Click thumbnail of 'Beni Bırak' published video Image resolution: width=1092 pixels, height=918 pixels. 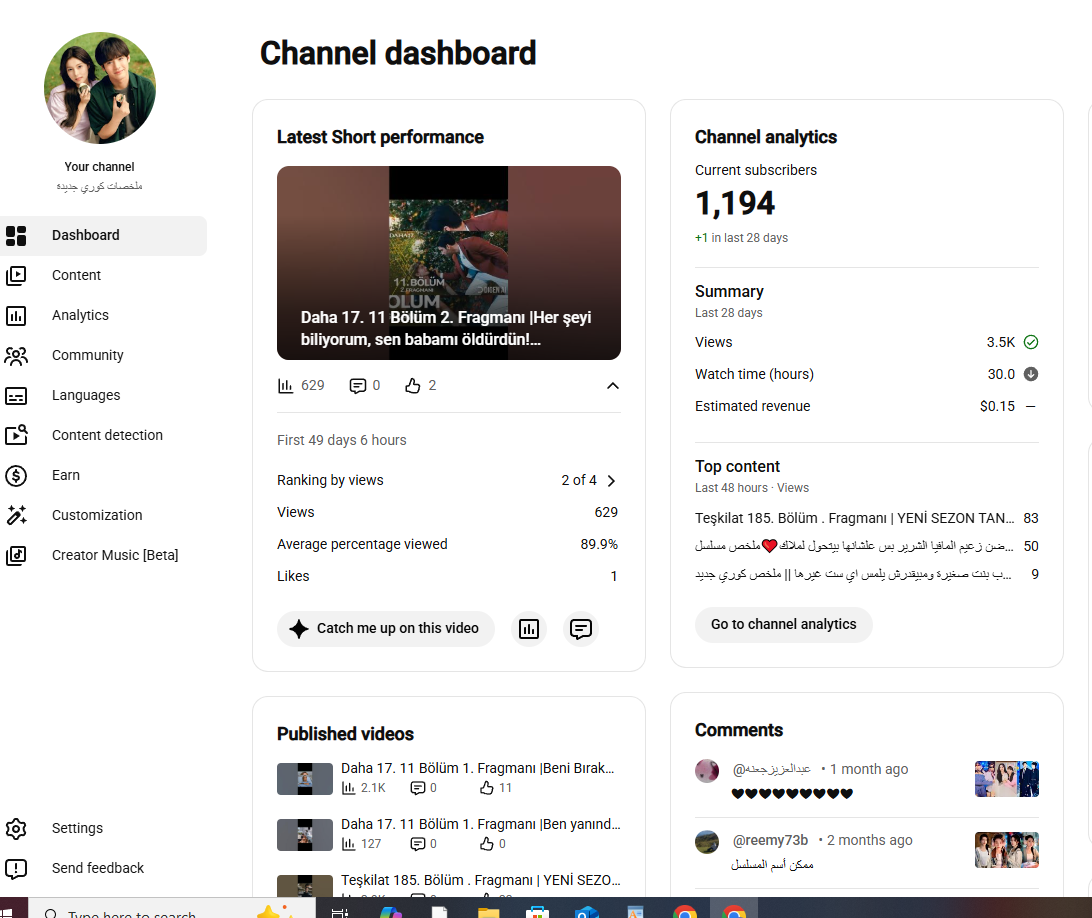[305, 779]
